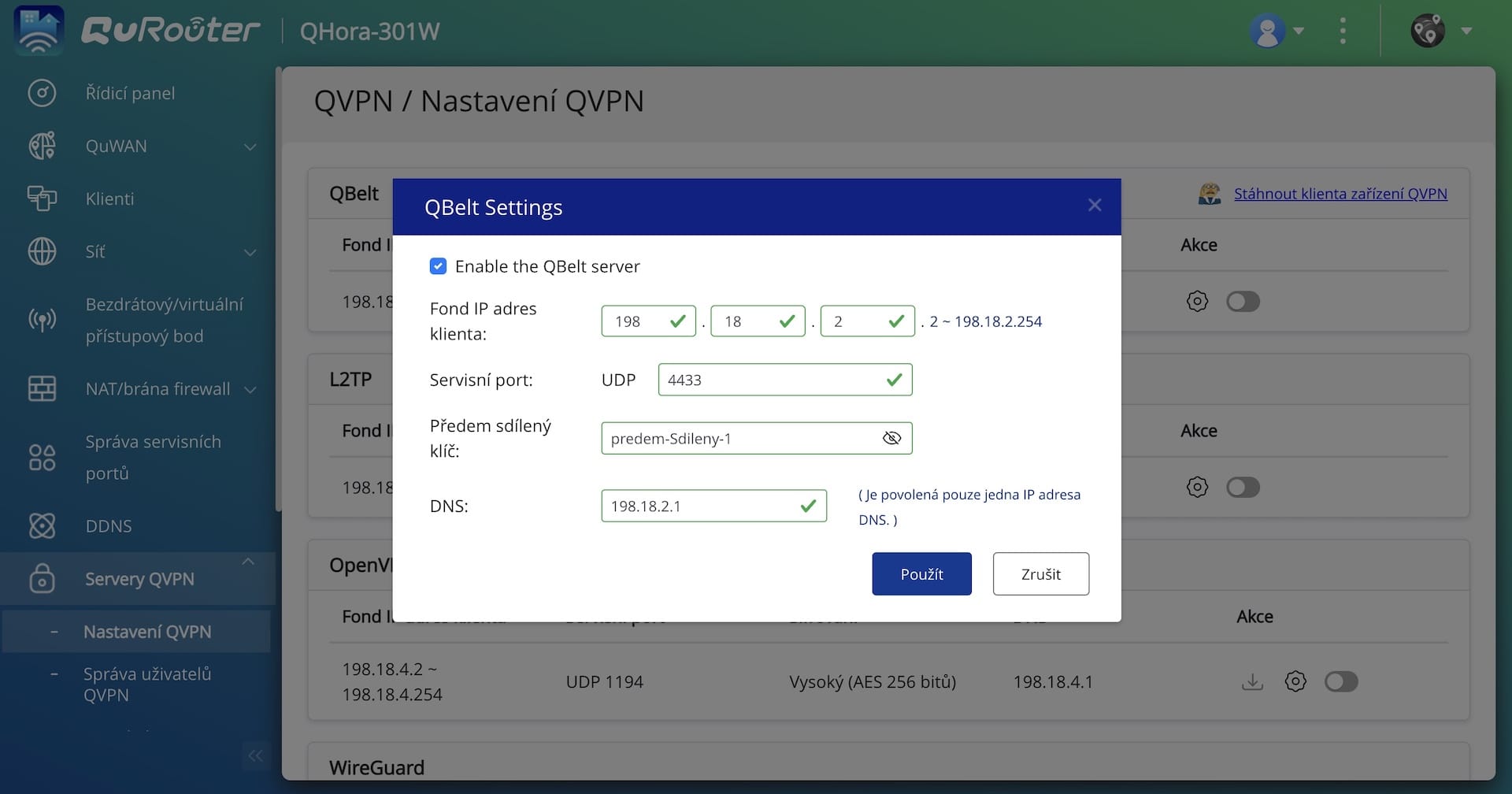Image resolution: width=1512 pixels, height=794 pixels.
Task: Open the user account dropdown
Action: tap(1277, 32)
